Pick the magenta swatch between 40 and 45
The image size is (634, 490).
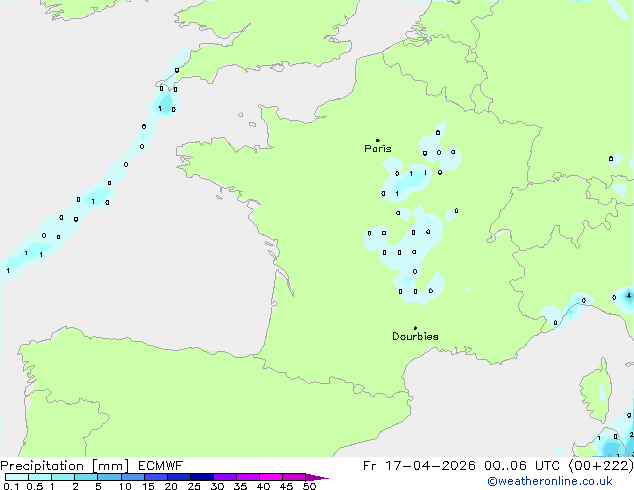pyautogui.click(x=271, y=477)
